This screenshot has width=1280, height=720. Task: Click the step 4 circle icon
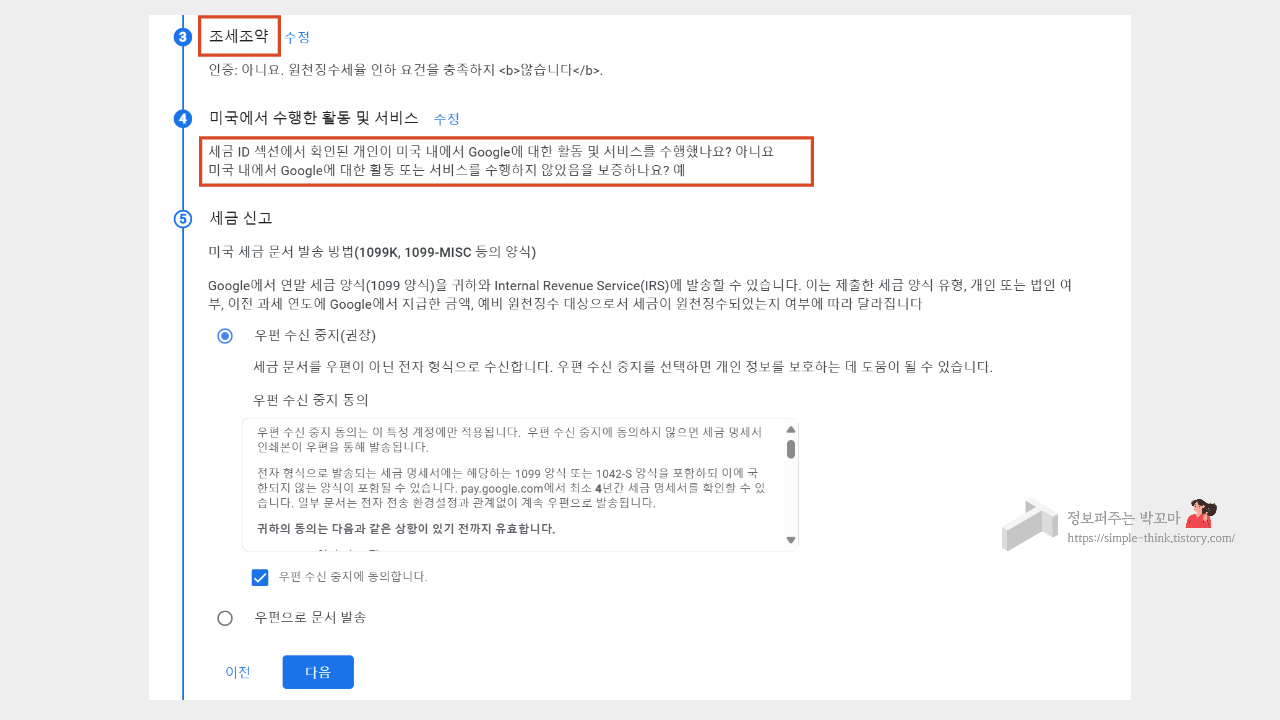(182, 119)
